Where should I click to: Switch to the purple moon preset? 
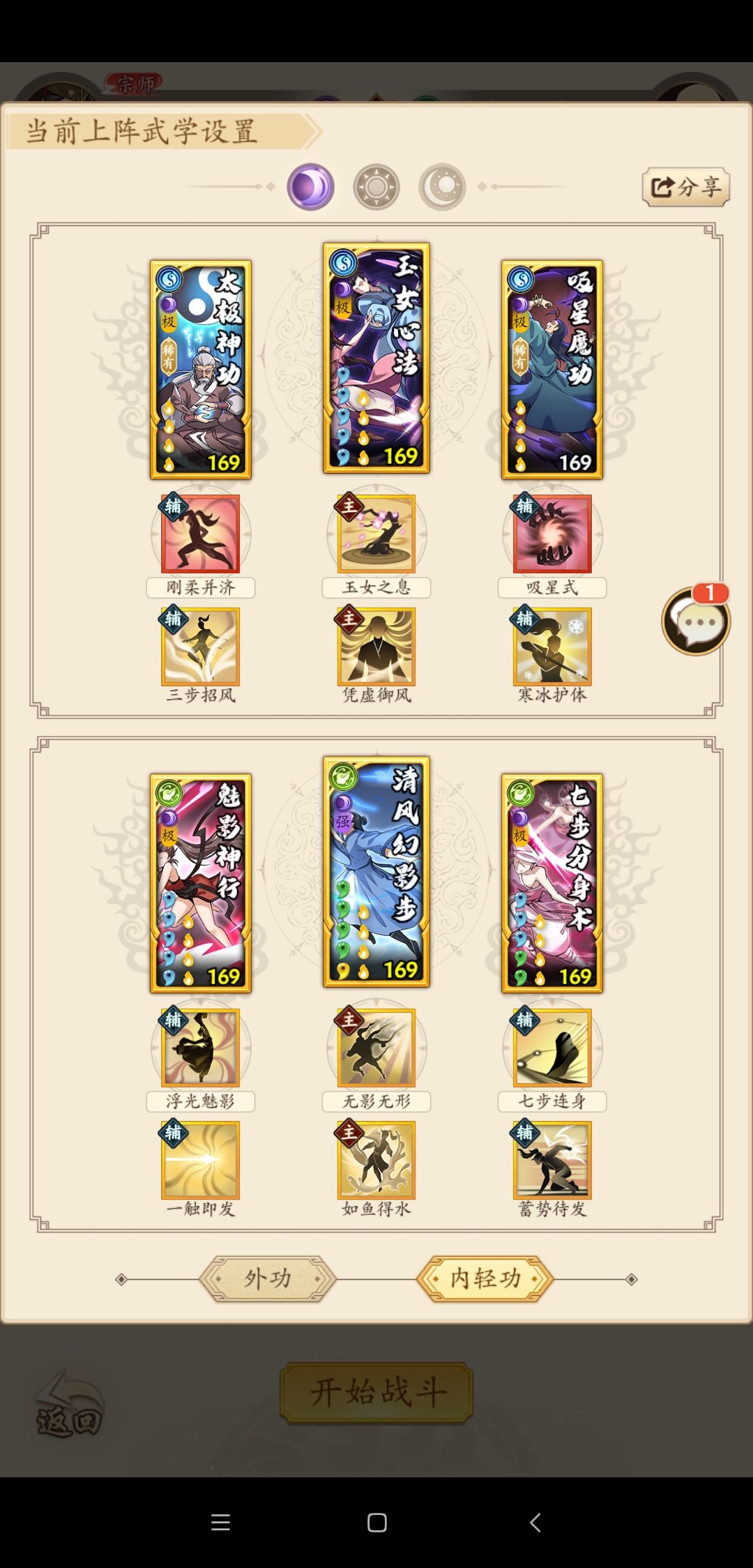click(310, 187)
